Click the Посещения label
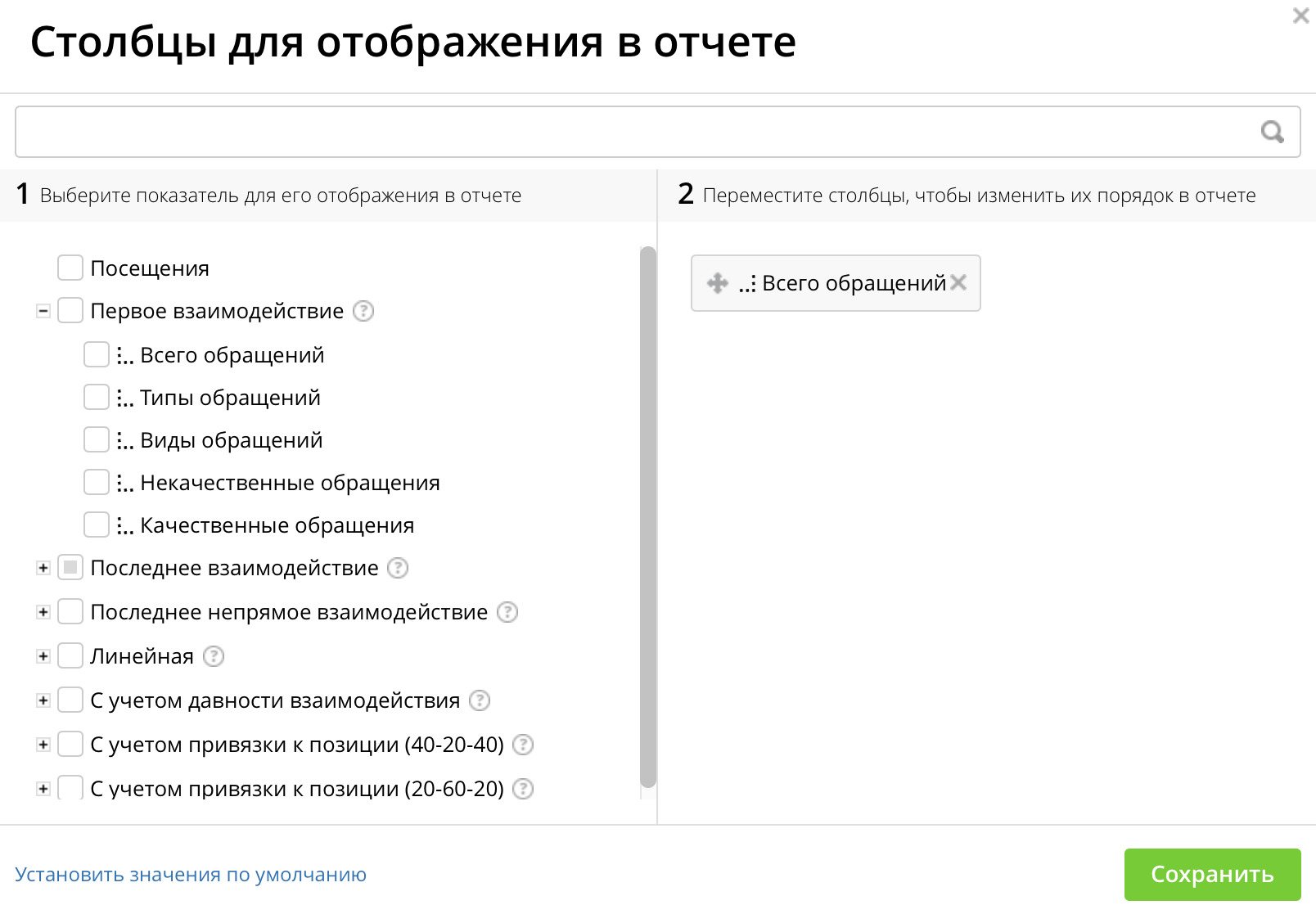1316x923 pixels. (x=150, y=268)
